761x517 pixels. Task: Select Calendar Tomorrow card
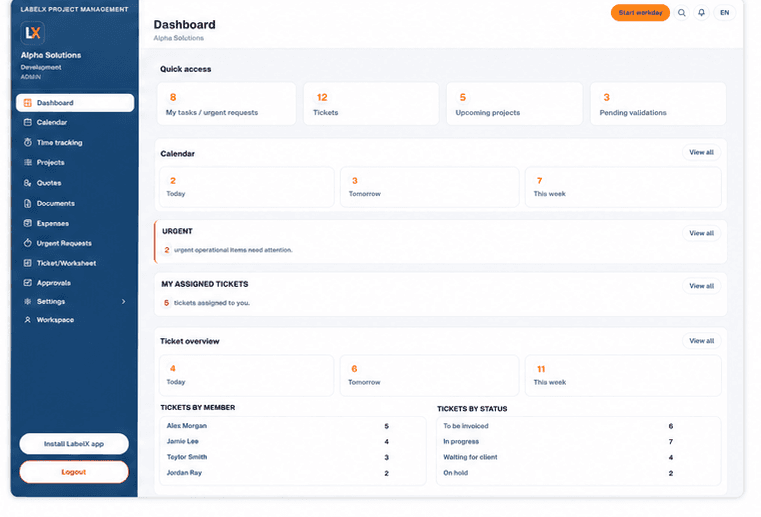430,187
